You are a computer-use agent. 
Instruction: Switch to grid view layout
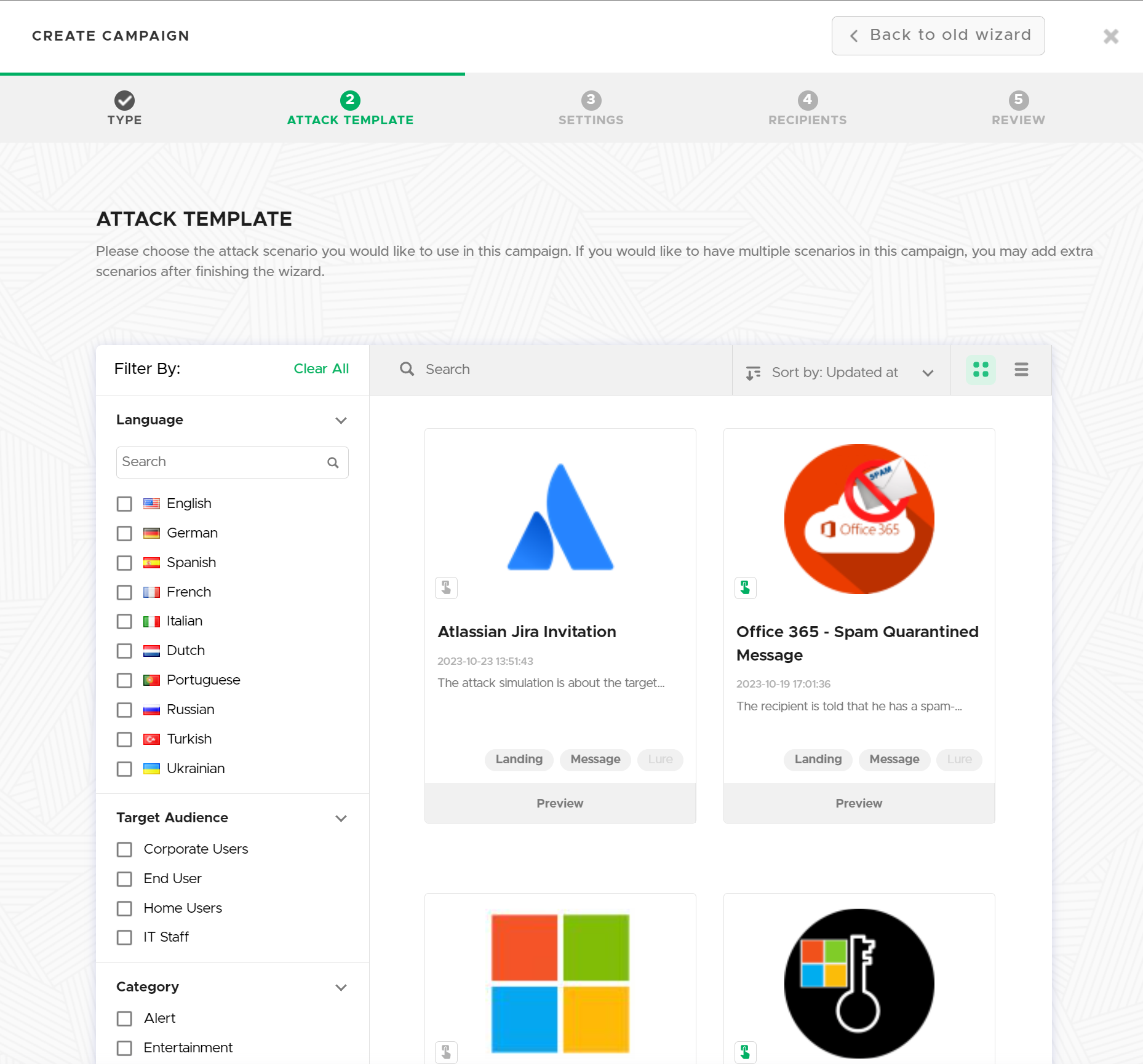[x=981, y=370]
